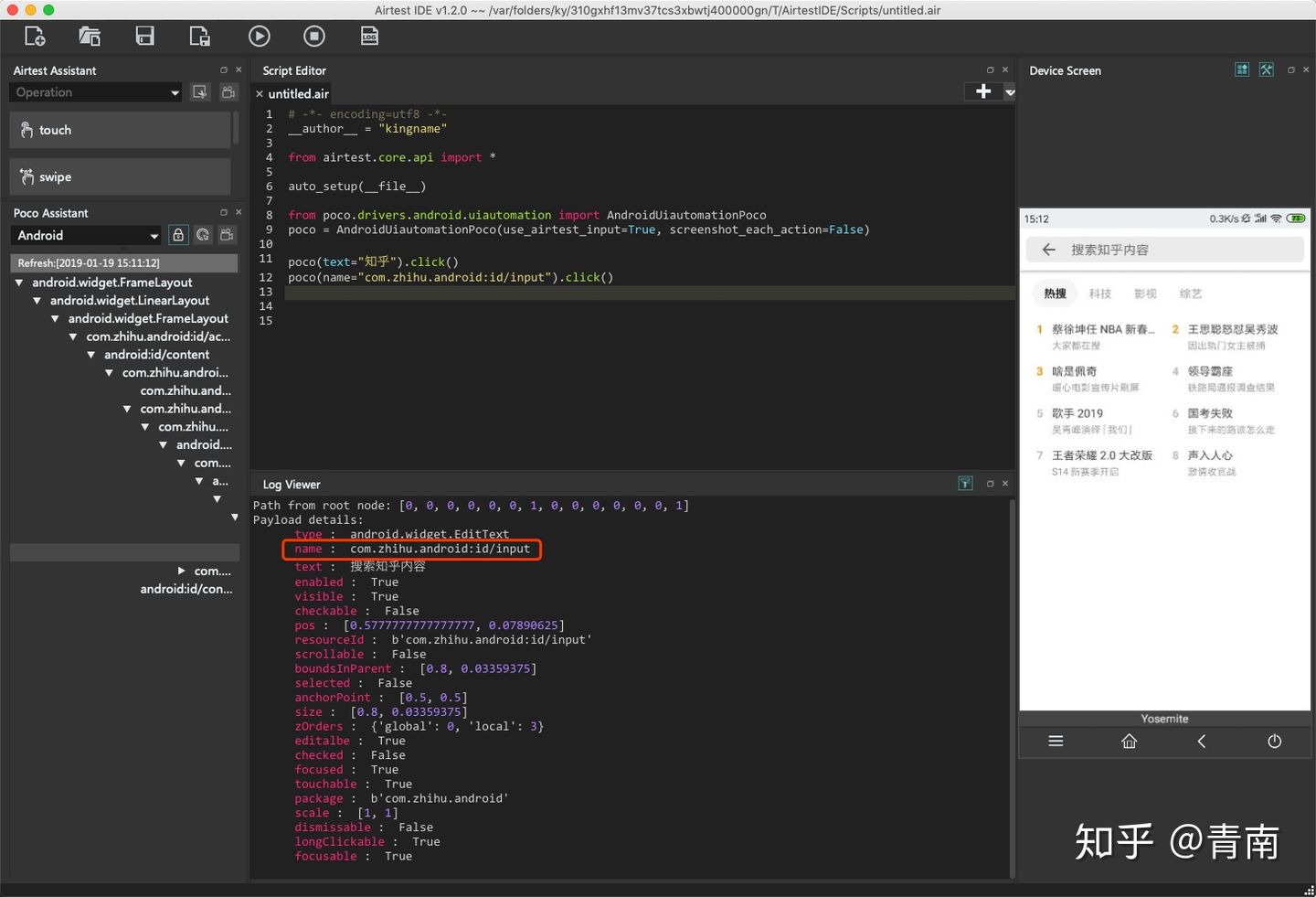
Task: Tap device back navigation button
Action: (1202, 742)
